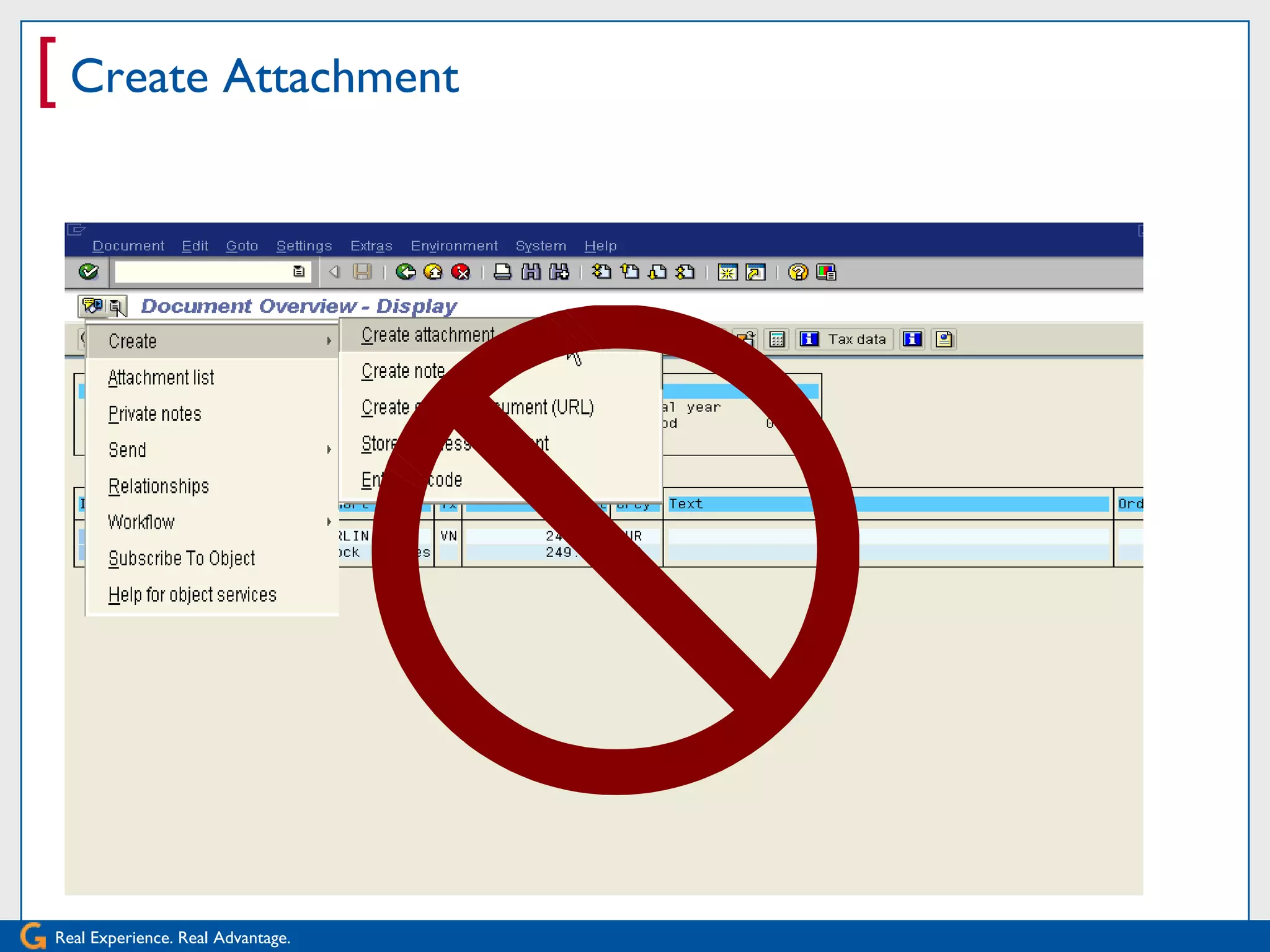Click the SAP window menu icon top-left

[x=76, y=230]
